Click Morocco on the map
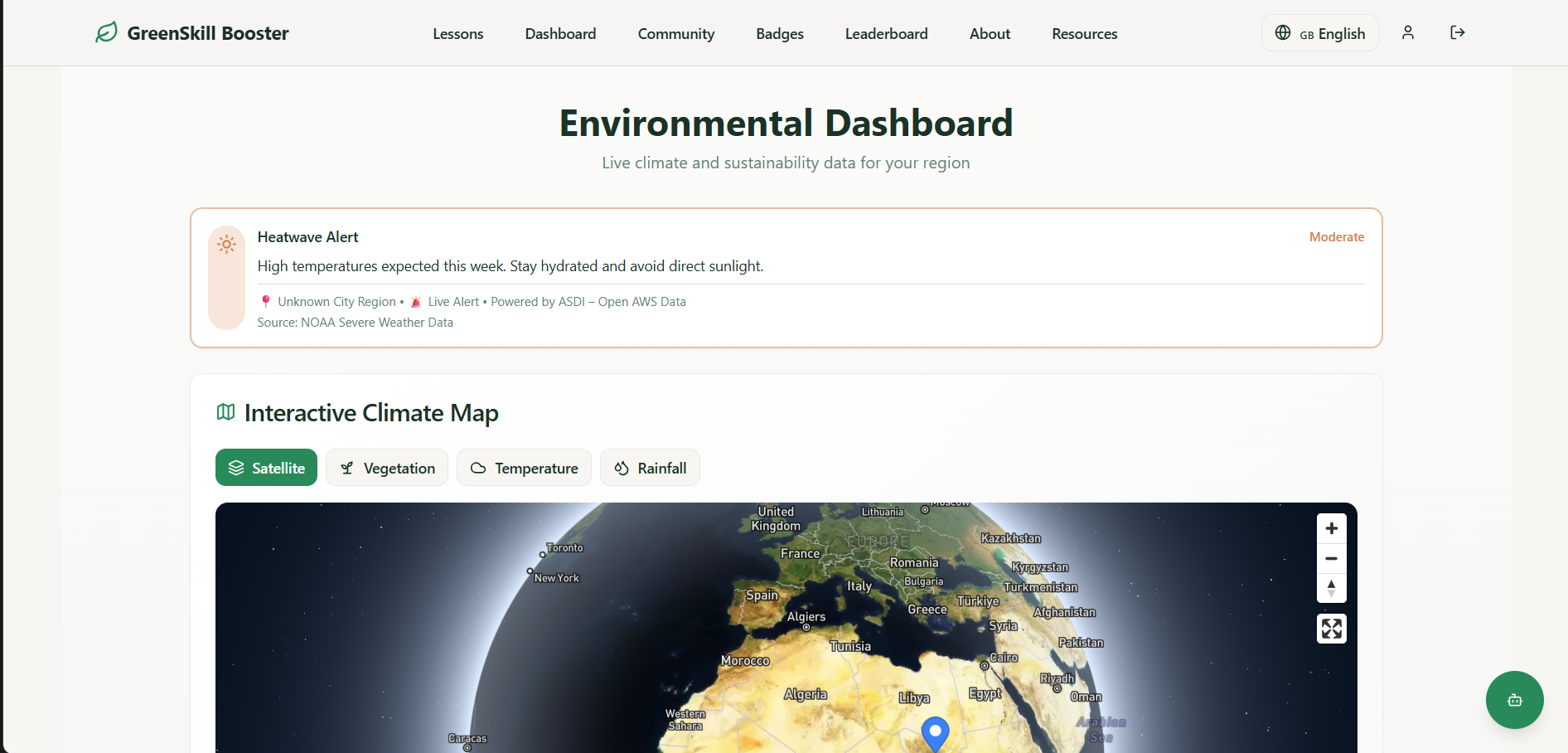The width and height of the screenshot is (1568, 753). pyautogui.click(x=745, y=661)
